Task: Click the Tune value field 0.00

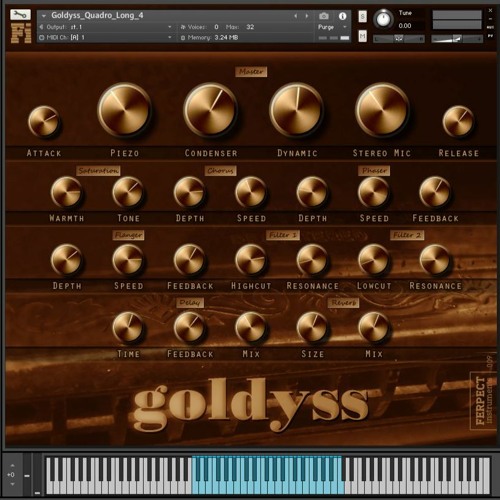Action: pyautogui.click(x=405, y=26)
